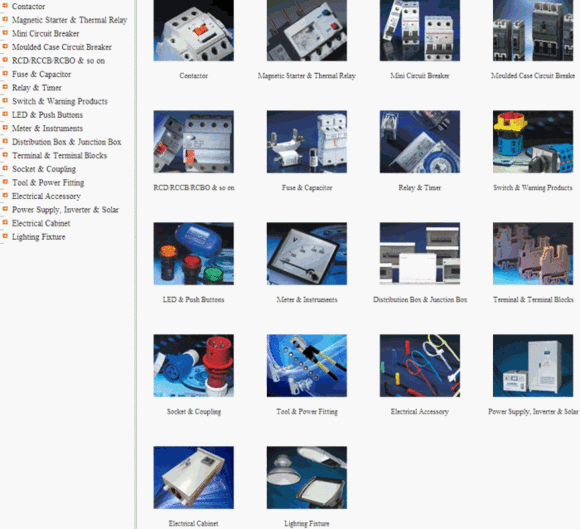Expand Switch & Warning Products plus icon

(5, 100)
